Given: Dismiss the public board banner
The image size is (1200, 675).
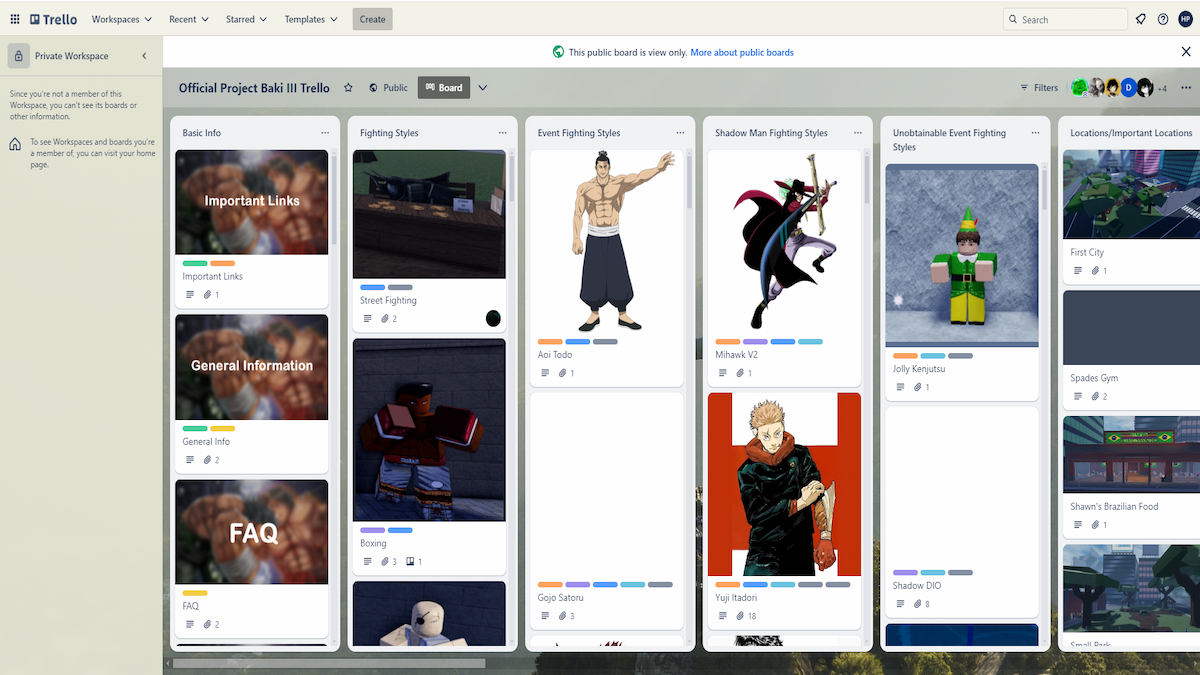Looking at the screenshot, I should pos(1186,52).
